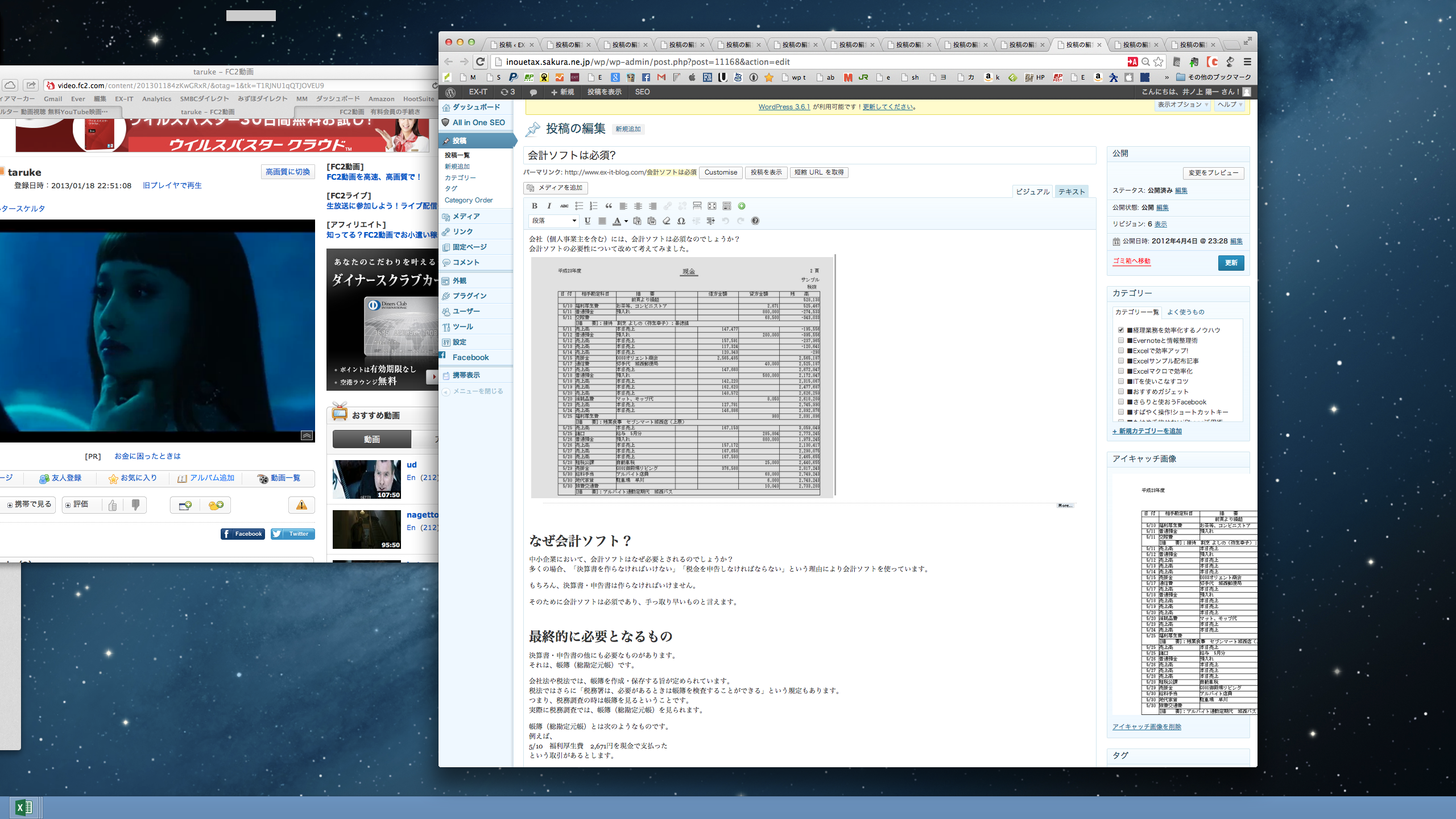
Task: Paste as plain text icon
Action: coord(637,221)
